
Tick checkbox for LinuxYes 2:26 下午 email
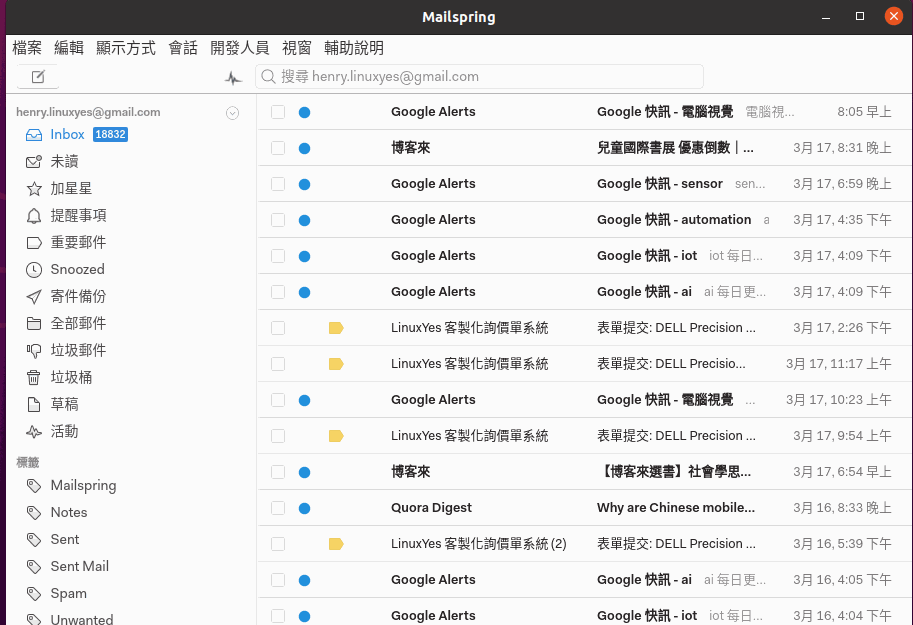(278, 328)
